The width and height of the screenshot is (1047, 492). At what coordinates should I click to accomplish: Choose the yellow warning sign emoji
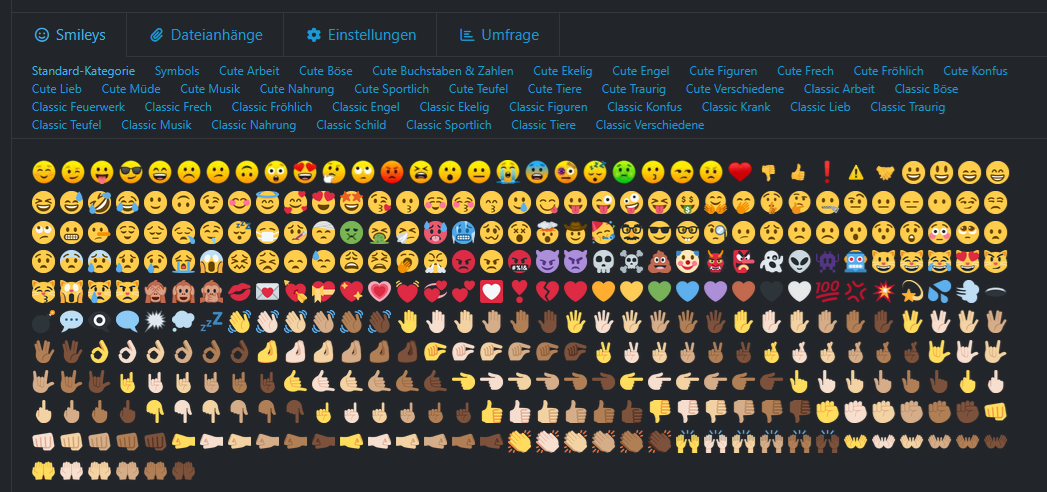pyautogui.click(x=855, y=173)
